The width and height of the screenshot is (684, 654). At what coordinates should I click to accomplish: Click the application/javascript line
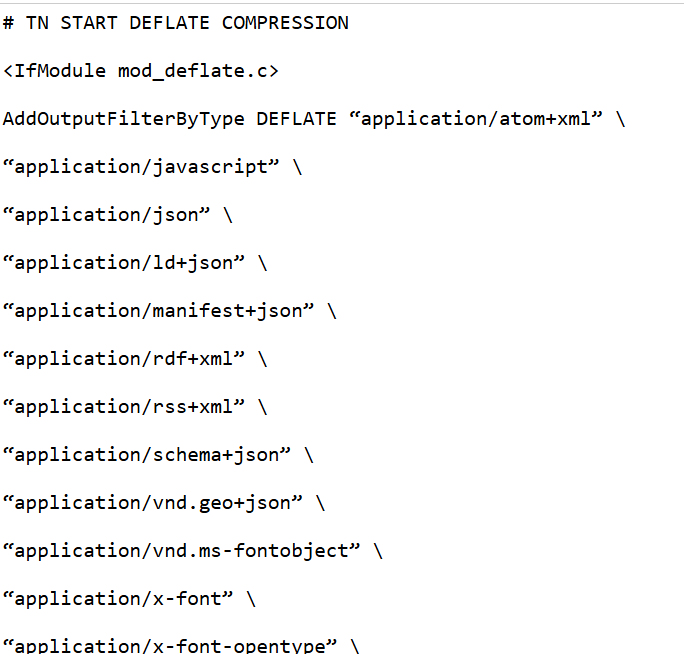tap(152, 167)
